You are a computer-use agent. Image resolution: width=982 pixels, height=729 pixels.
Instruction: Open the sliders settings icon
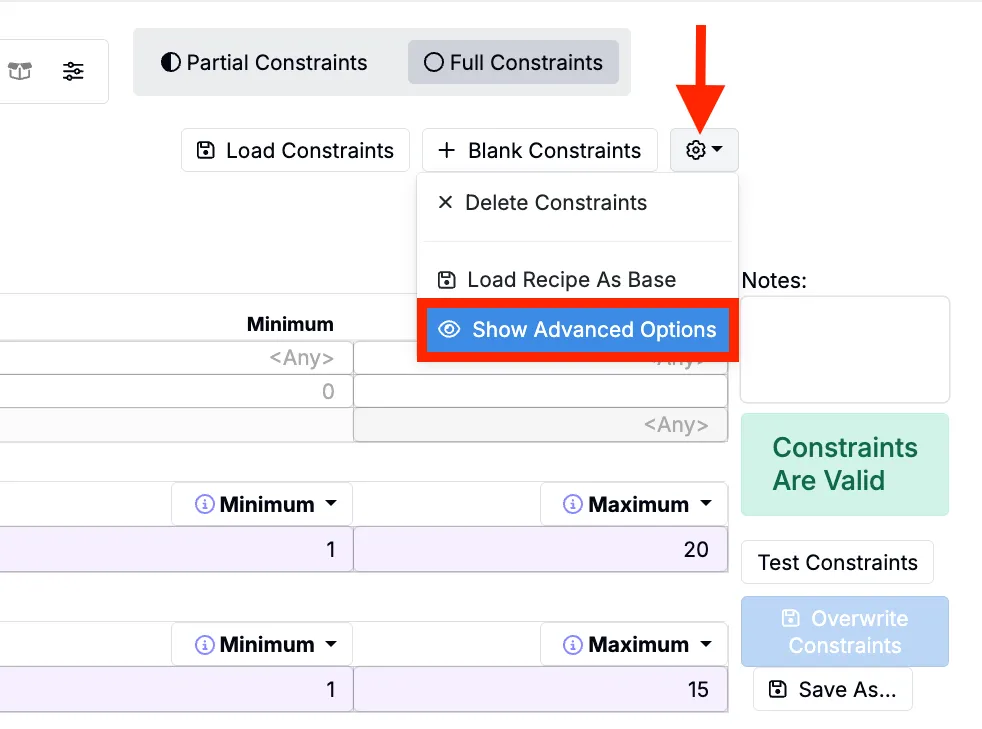click(73, 71)
